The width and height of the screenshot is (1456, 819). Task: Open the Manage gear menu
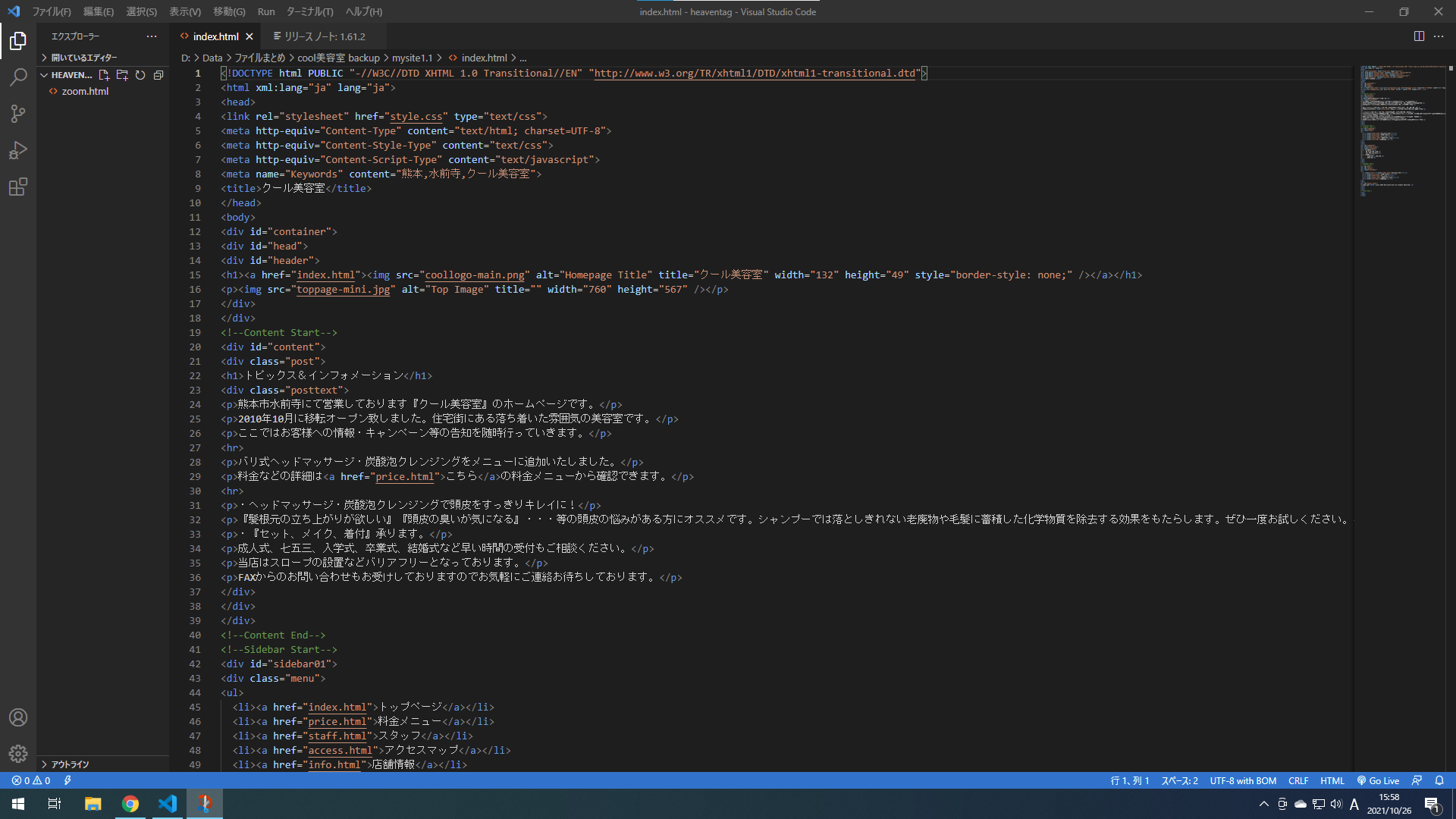coord(18,754)
